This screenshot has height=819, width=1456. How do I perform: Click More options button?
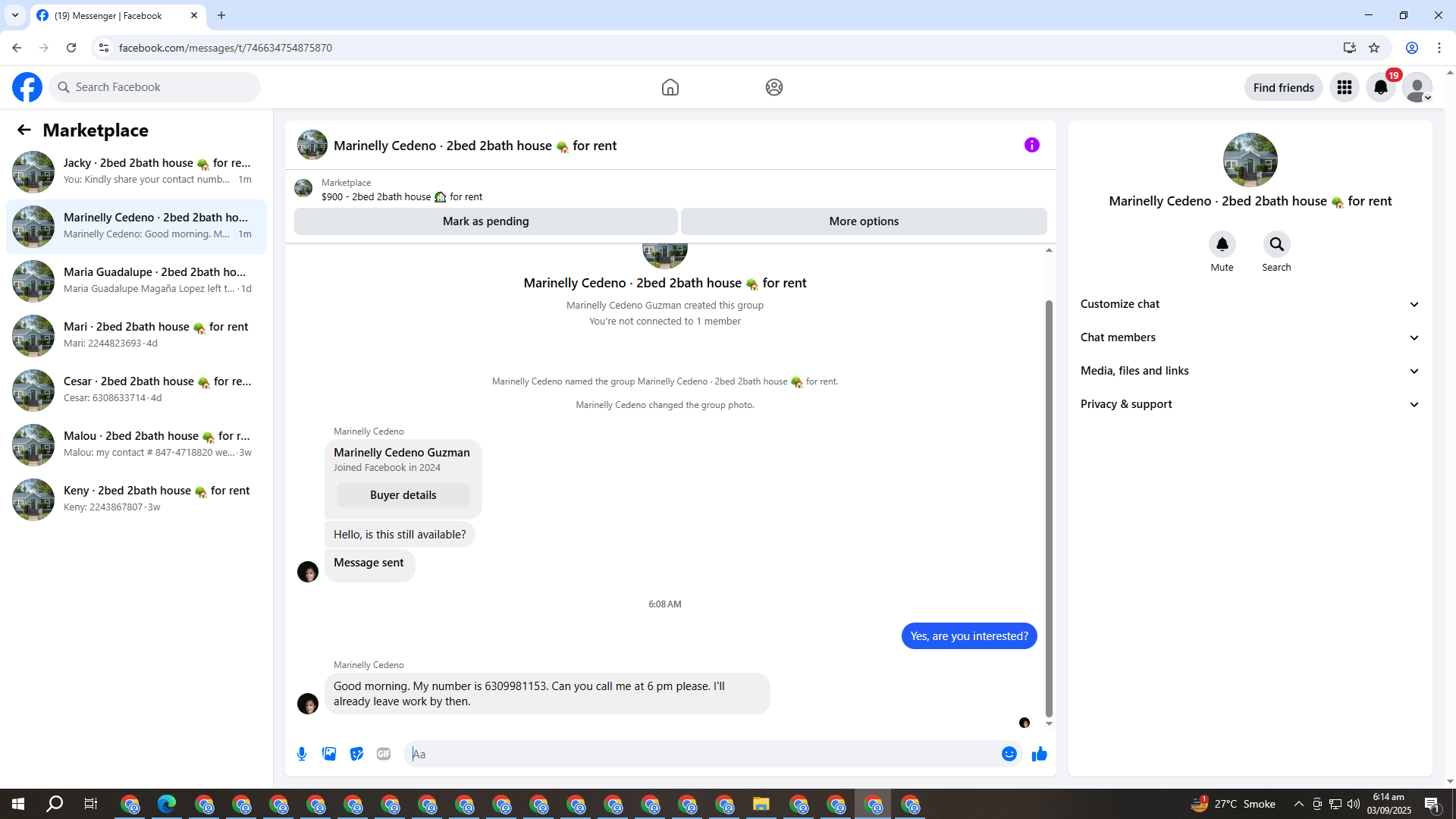tap(864, 221)
